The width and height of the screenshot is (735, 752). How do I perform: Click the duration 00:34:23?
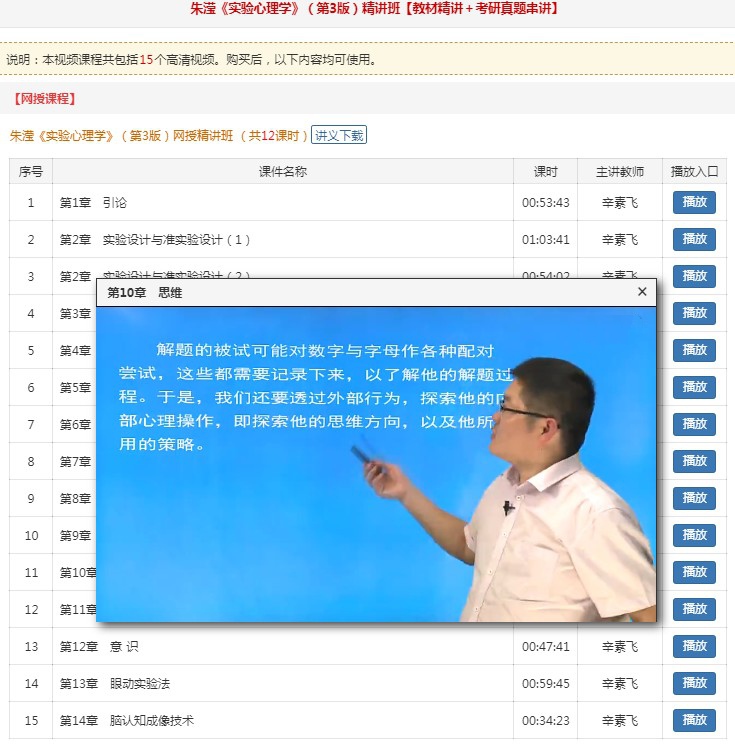click(x=546, y=720)
